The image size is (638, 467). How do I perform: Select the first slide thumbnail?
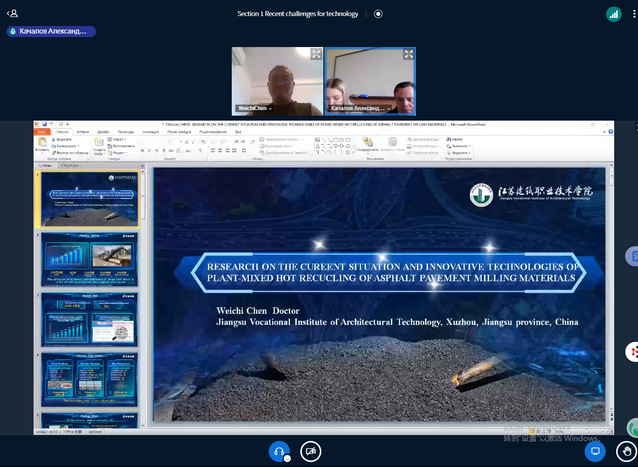pos(90,199)
